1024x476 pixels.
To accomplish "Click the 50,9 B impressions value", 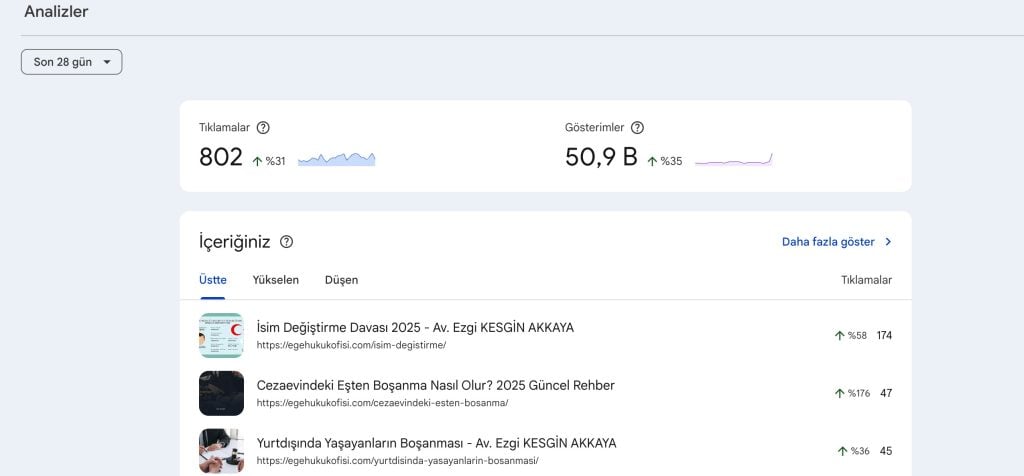I will click(x=601, y=157).
